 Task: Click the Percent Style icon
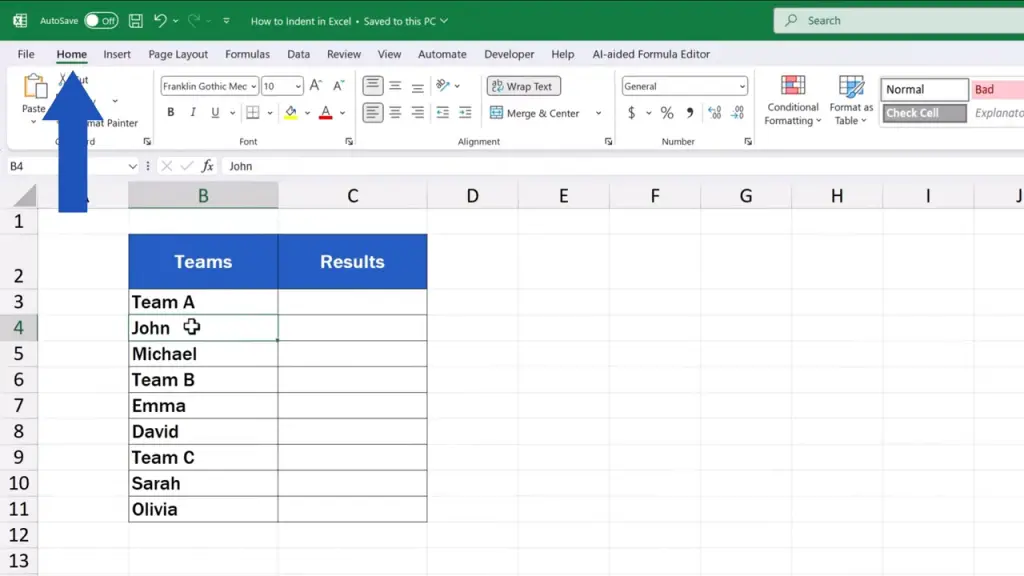click(667, 113)
